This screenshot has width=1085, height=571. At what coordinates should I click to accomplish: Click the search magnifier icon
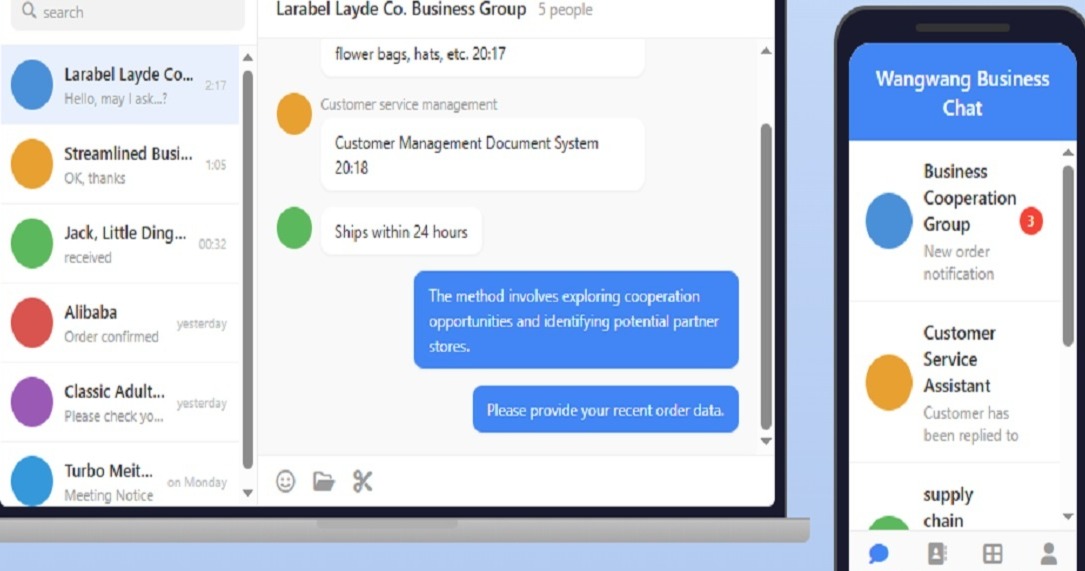tap(28, 10)
